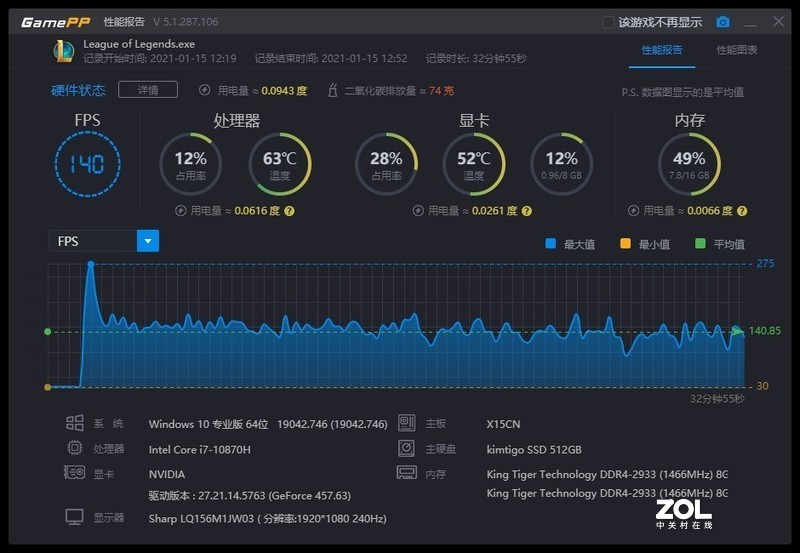The image size is (800, 553).
Task: Click the 275 maximum peak marker on chart
Action: click(x=91, y=264)
